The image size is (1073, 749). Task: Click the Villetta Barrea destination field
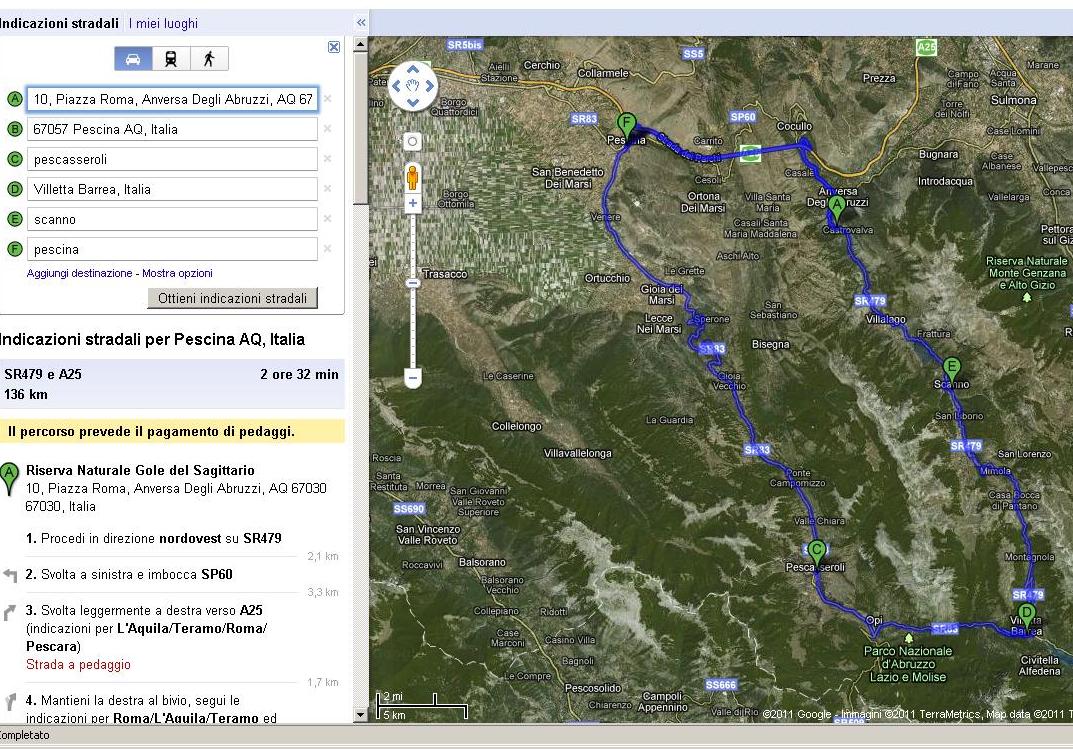172,189
